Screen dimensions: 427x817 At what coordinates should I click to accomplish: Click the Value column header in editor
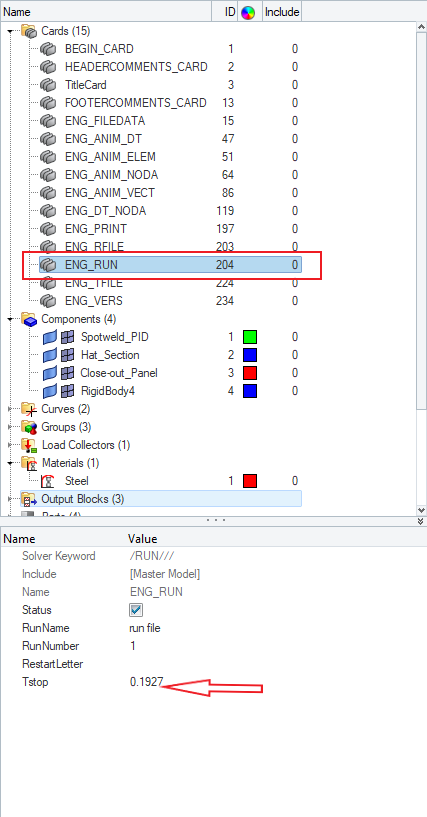143,539
